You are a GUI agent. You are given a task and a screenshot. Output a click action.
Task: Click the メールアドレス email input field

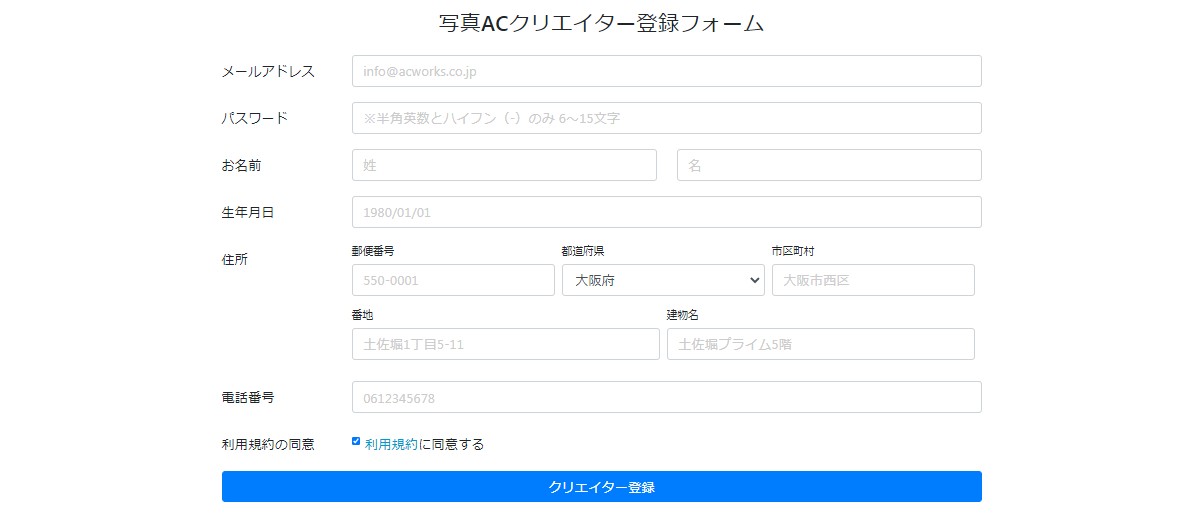(666, 71)
